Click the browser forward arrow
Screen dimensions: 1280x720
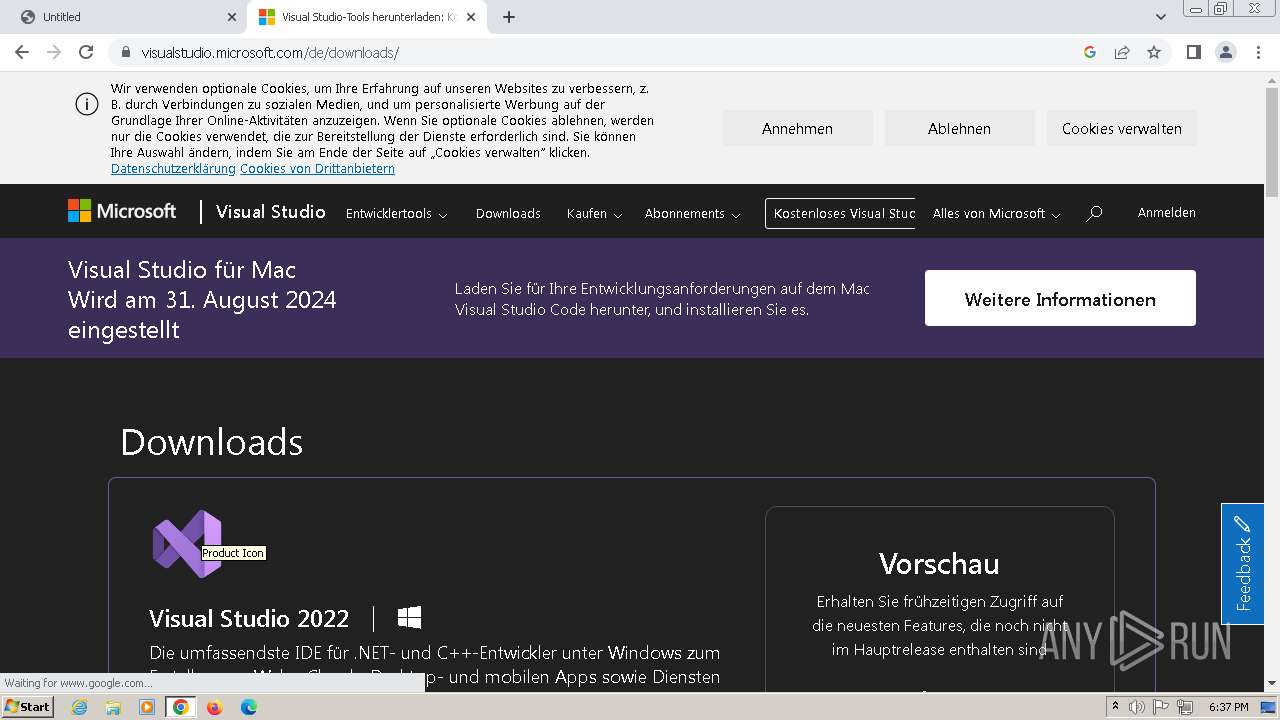pos(54,52)
